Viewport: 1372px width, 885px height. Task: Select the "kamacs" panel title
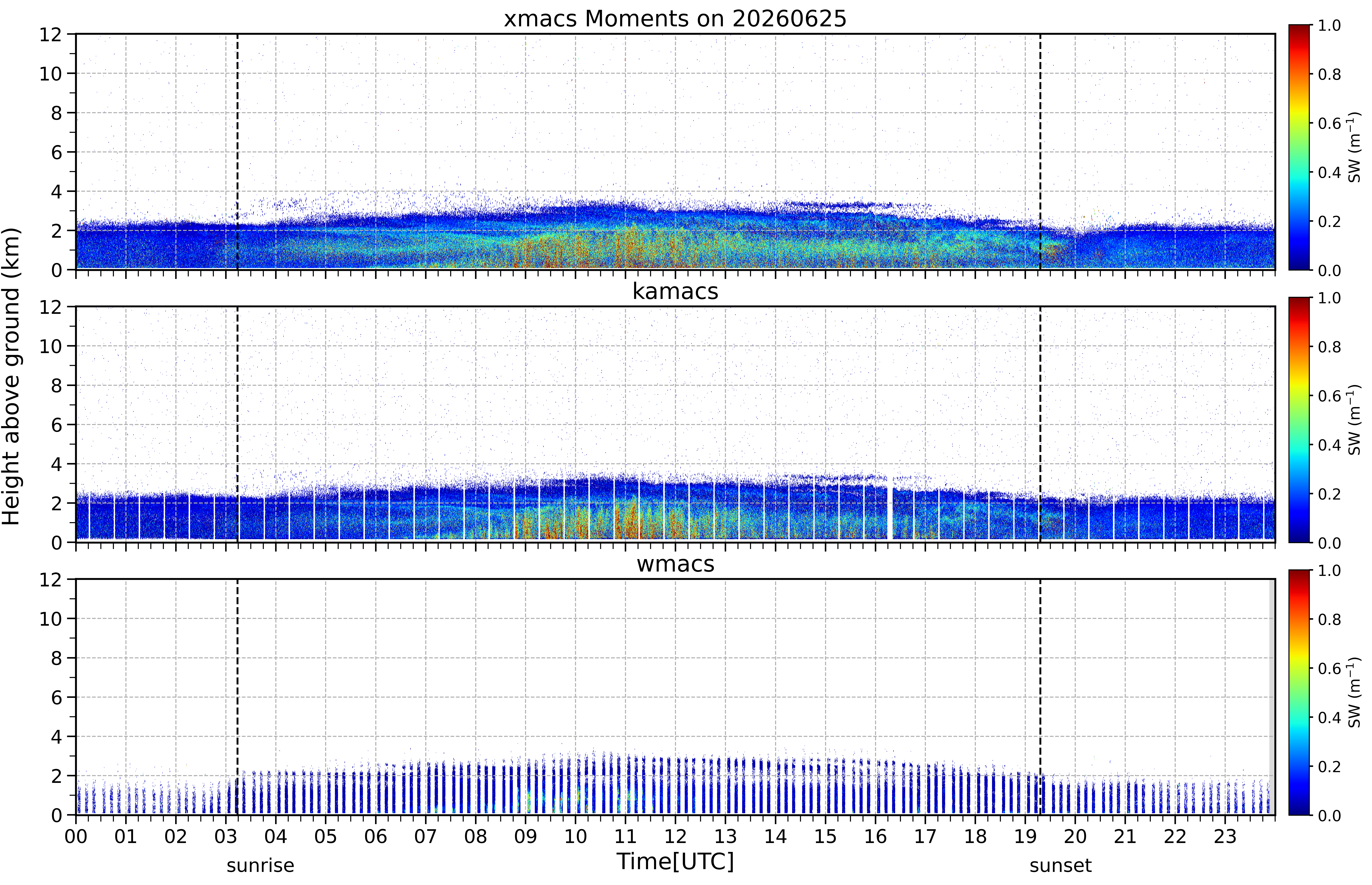click(675, 291)
